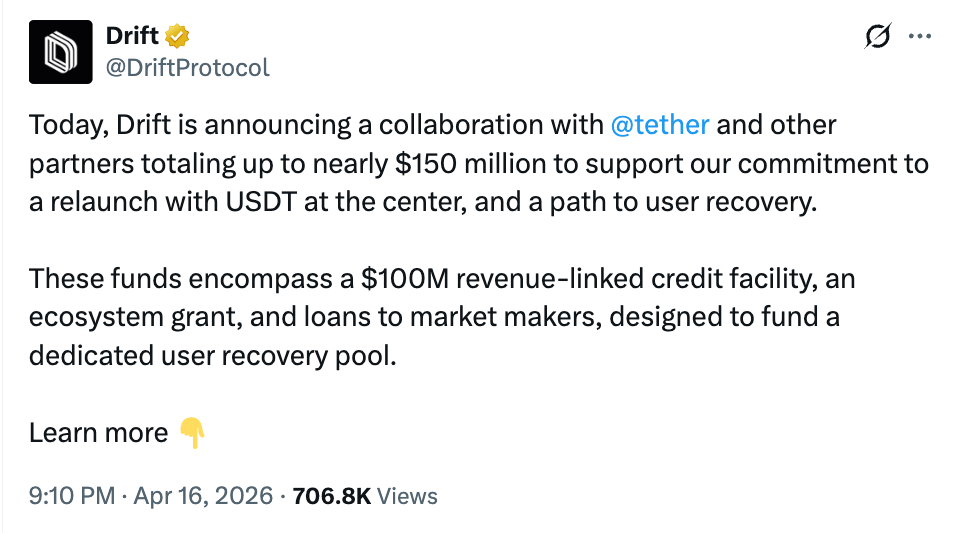Open the @tether mention link
This screenshot has width=960, height=534.
[x=659, y=125]
